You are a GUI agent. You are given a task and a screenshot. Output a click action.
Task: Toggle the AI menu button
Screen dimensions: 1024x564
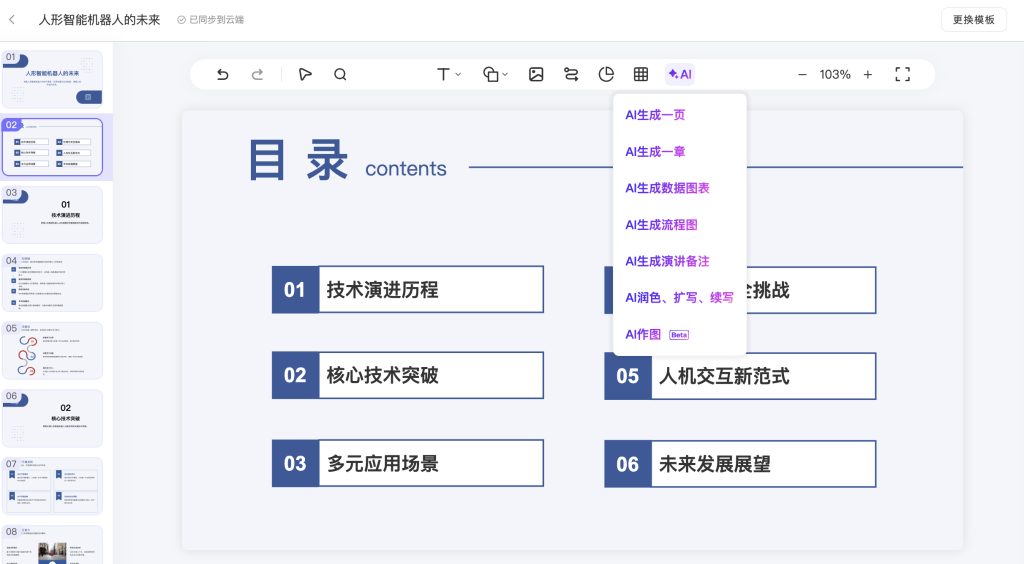[x=680, y=74]
